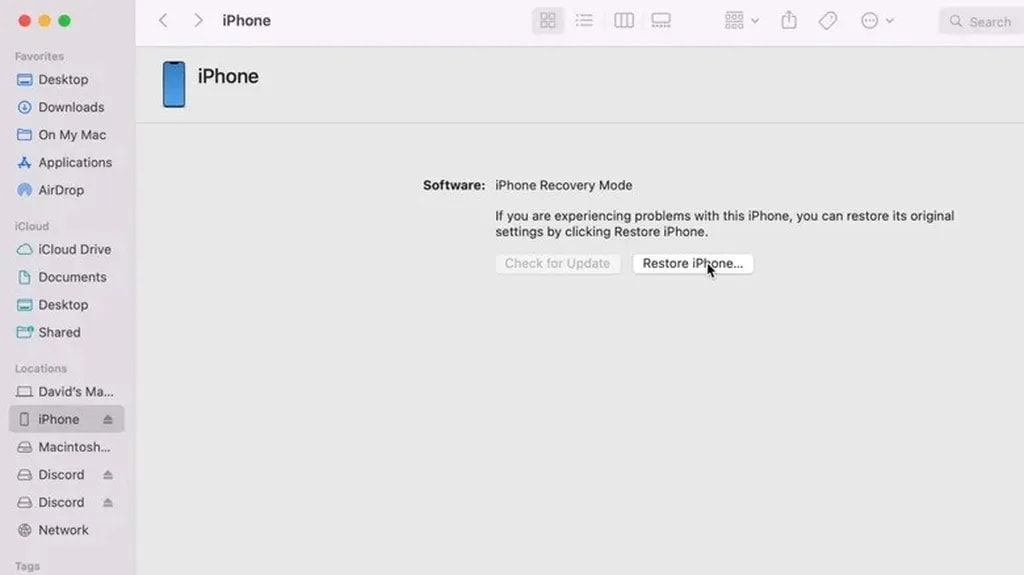Image resolution: width=1024 pixels, height=575 pixels.
Task: Open iCloud Drive in the sidebar
Action: click(74, 250)
